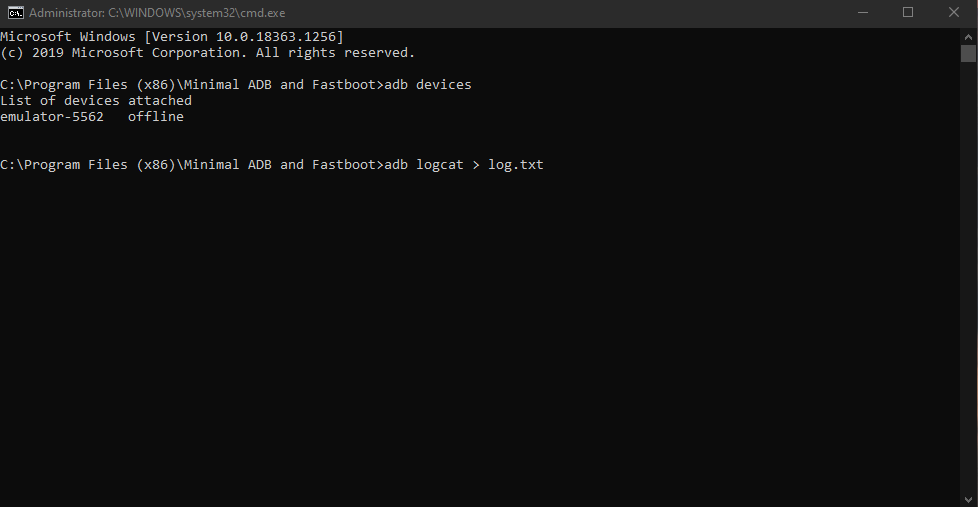Click the empty scrollbar track below the thumb
This screenshot has height=507, width=978.
[x=968, y=280]
